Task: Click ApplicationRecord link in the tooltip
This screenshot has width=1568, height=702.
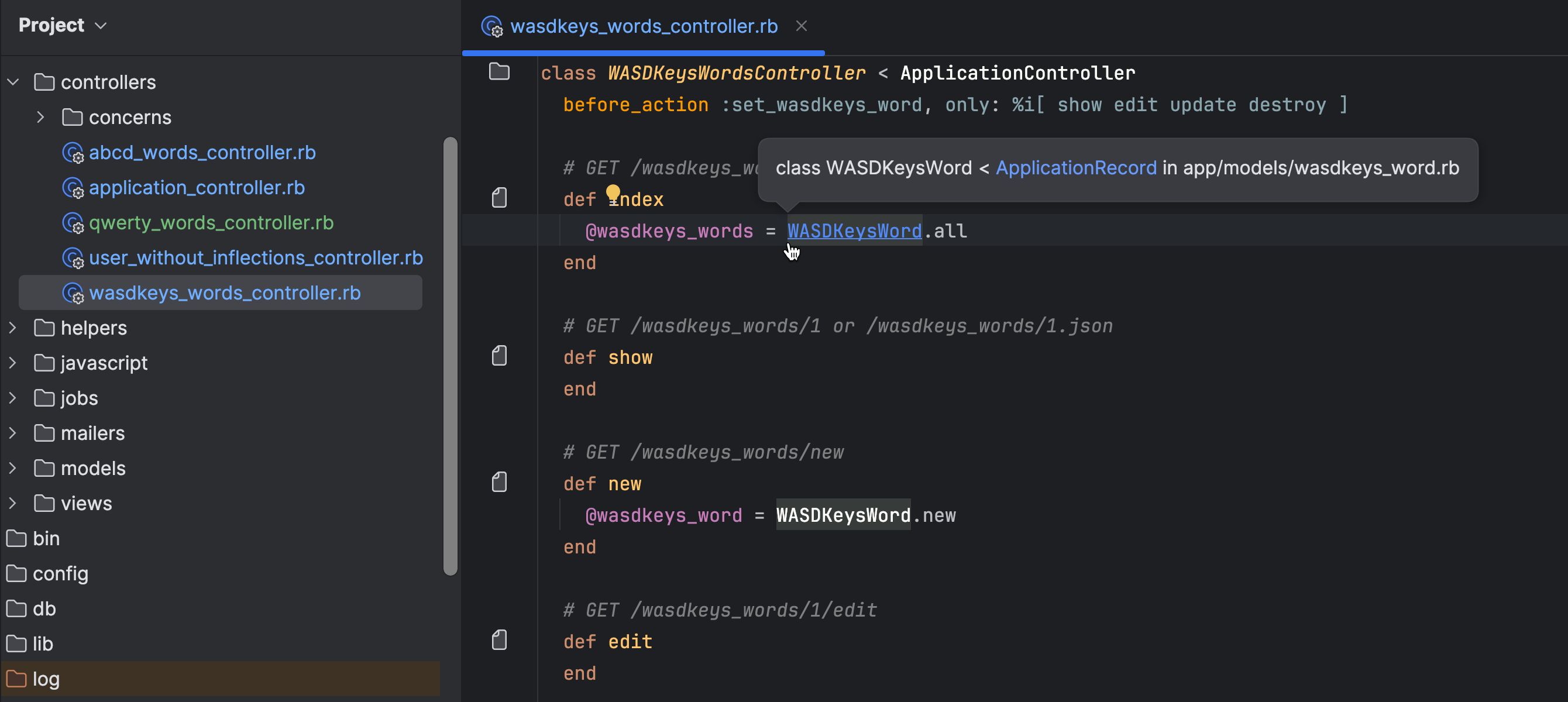Action: pyautogui.click(x=1075, y=168)
